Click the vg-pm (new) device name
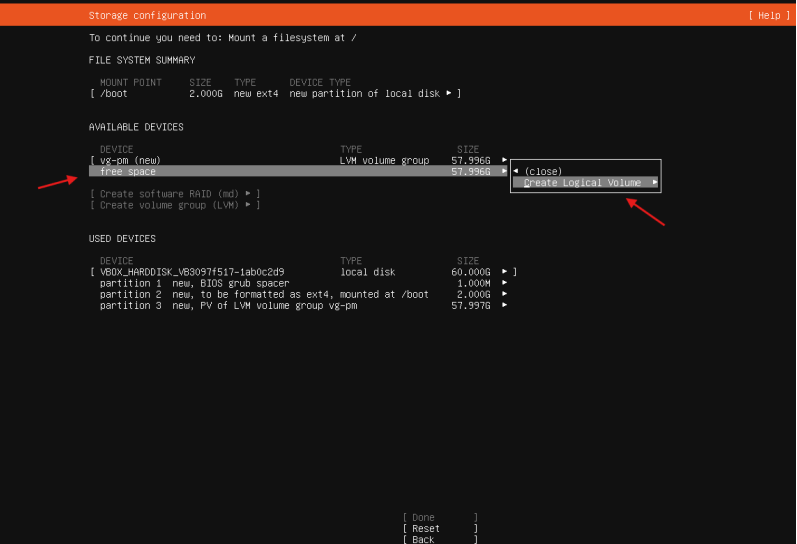Image resolution: width=797 pixels, height=544 pixels. point(130,160)
